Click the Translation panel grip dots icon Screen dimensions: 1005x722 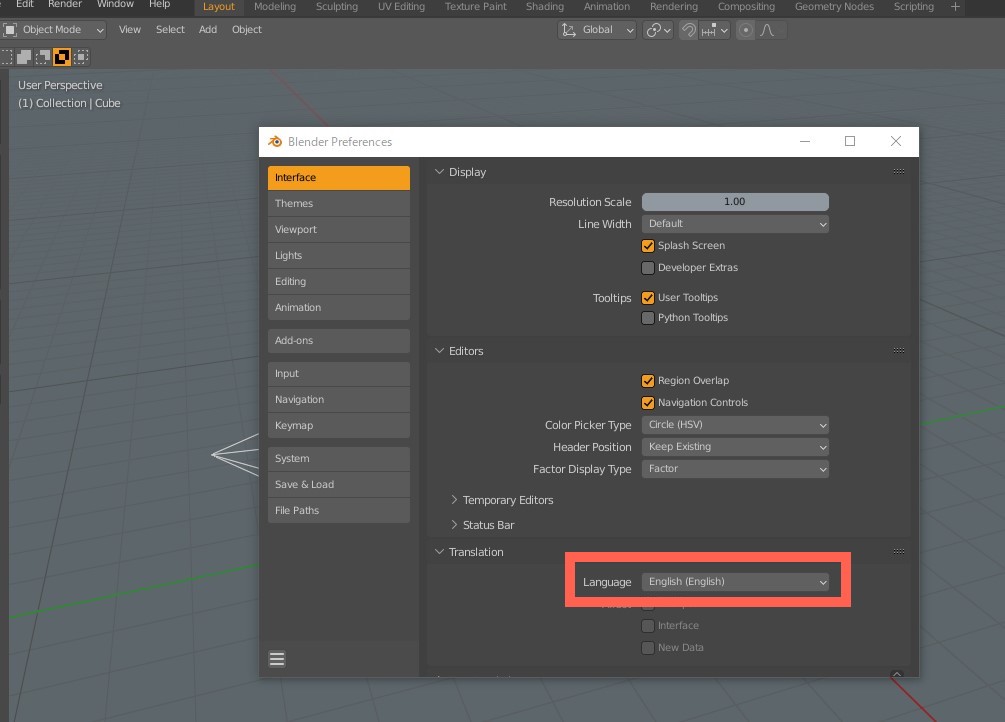pyautogui.click(x=899, y=551)
